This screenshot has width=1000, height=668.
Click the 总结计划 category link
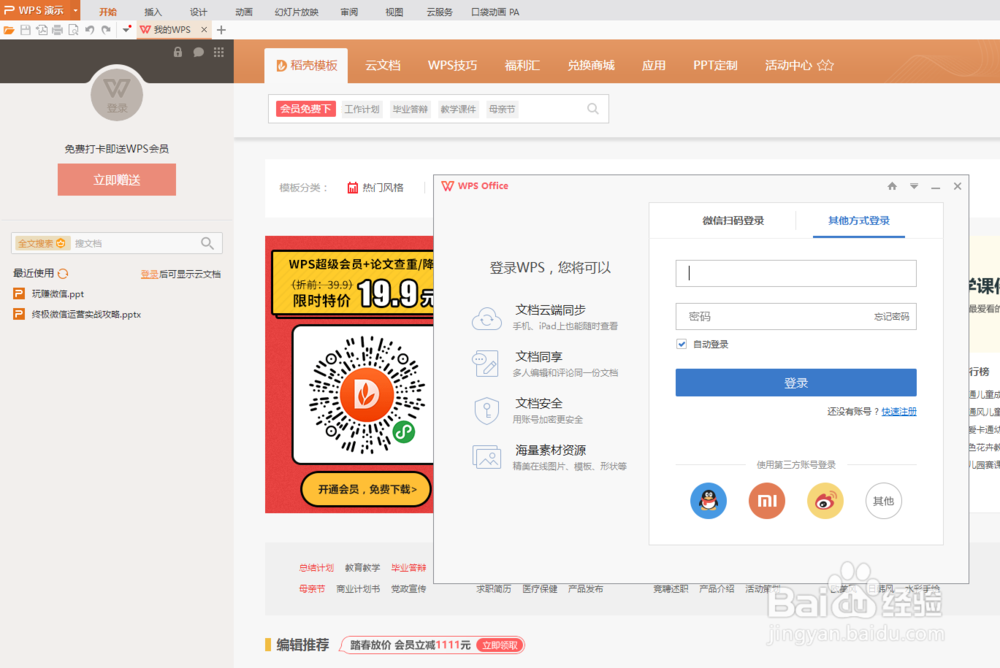pyautogui.click(x=316, y=568)
